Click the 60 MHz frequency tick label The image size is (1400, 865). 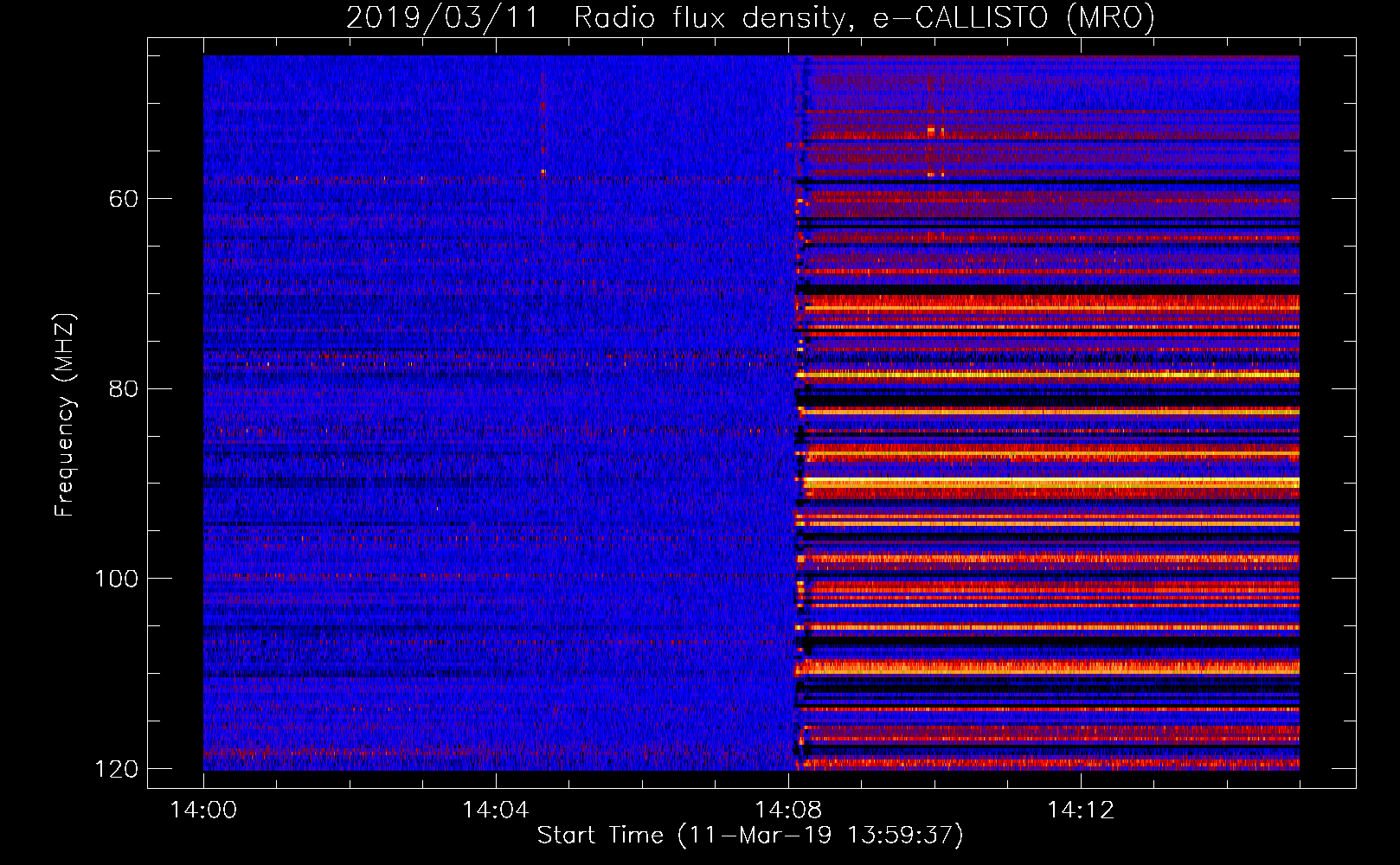pyautogui.click(x=124, y=199)
